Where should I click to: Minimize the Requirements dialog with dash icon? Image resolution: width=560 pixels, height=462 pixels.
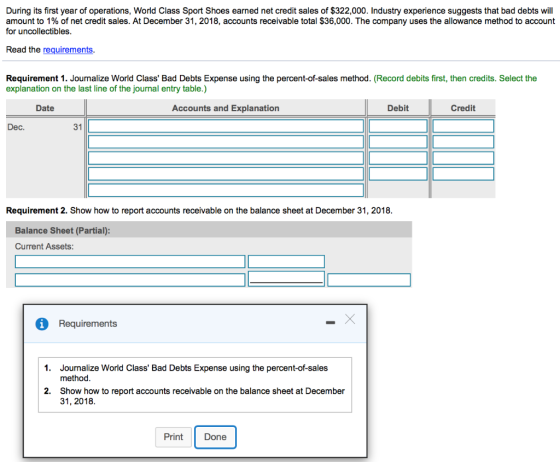[330, 323]
